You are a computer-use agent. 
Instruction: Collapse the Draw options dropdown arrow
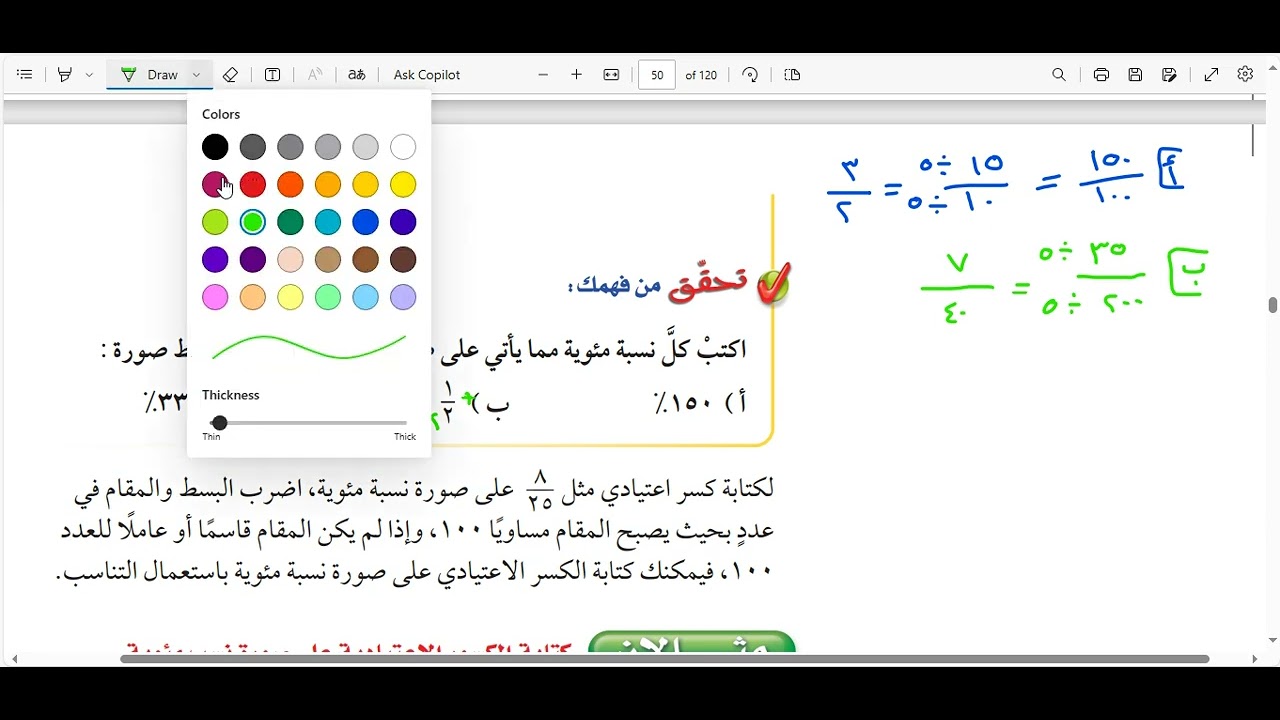click(197, 75)
